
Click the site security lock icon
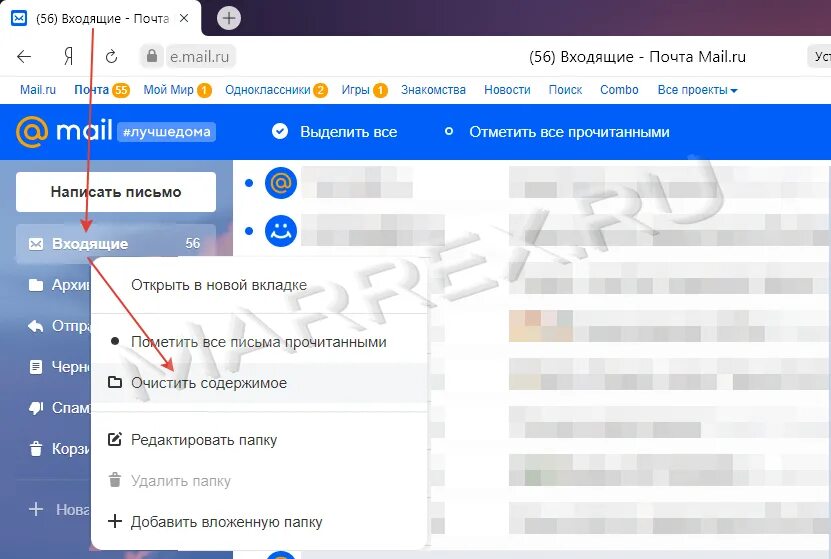tap(152, 56)
